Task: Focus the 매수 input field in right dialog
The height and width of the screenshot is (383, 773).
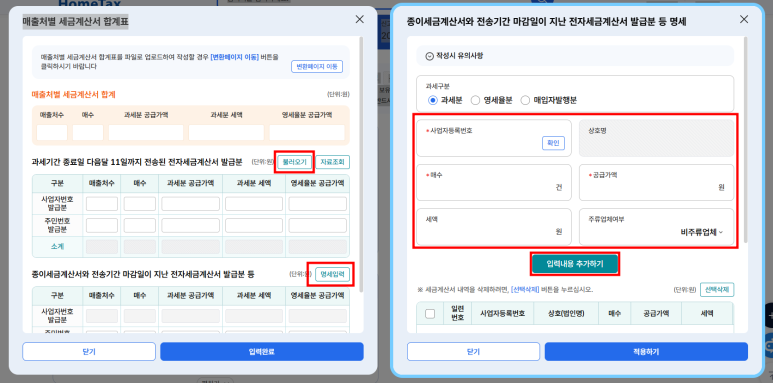Action: coord(494,182)
